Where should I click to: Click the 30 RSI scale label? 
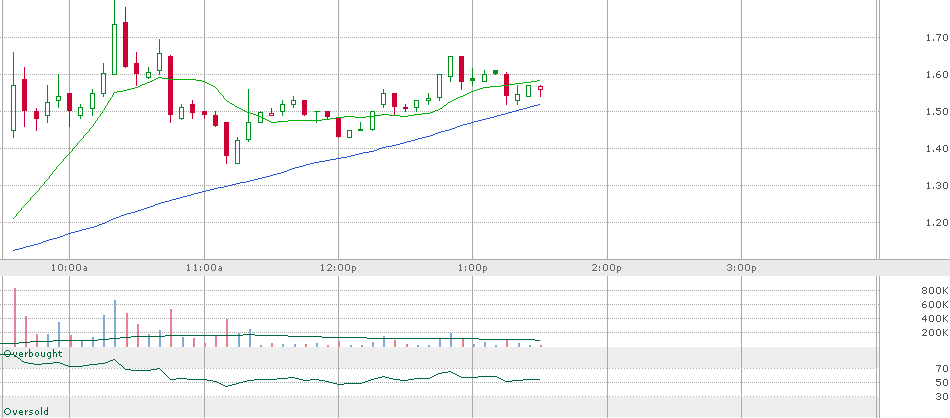[x=942, y=396]
